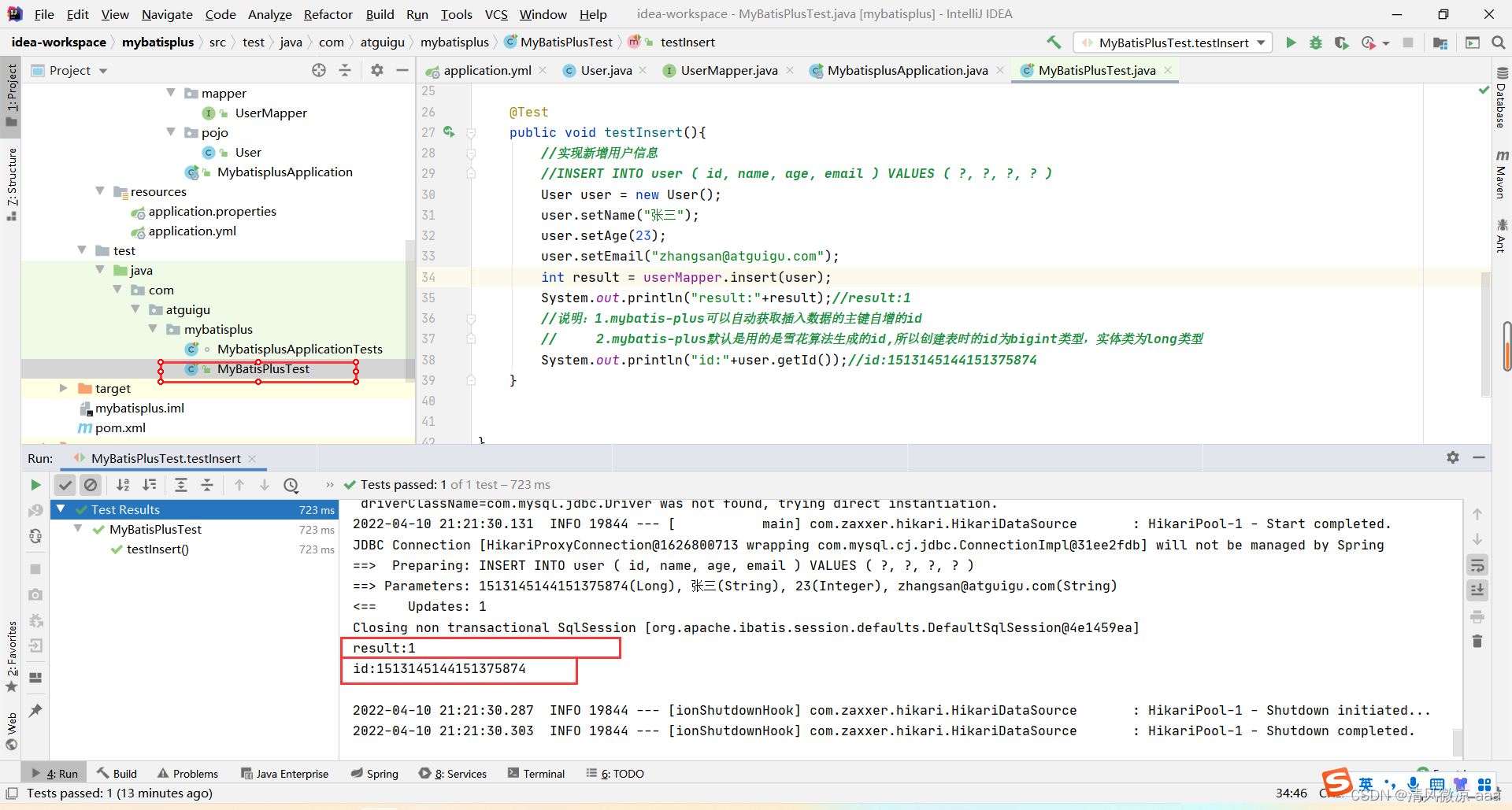The width and height of the screenshot is (1512, 810).
Task: Collapse the Test Results tree node
Action: click(x=61, y=509)
